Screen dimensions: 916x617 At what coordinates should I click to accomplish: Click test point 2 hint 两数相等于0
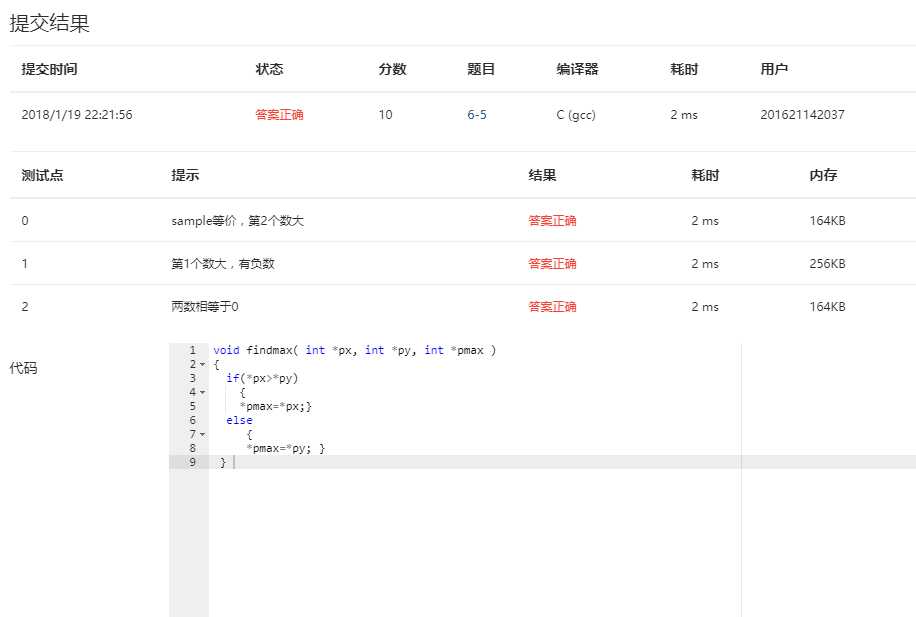pos(204,307)
